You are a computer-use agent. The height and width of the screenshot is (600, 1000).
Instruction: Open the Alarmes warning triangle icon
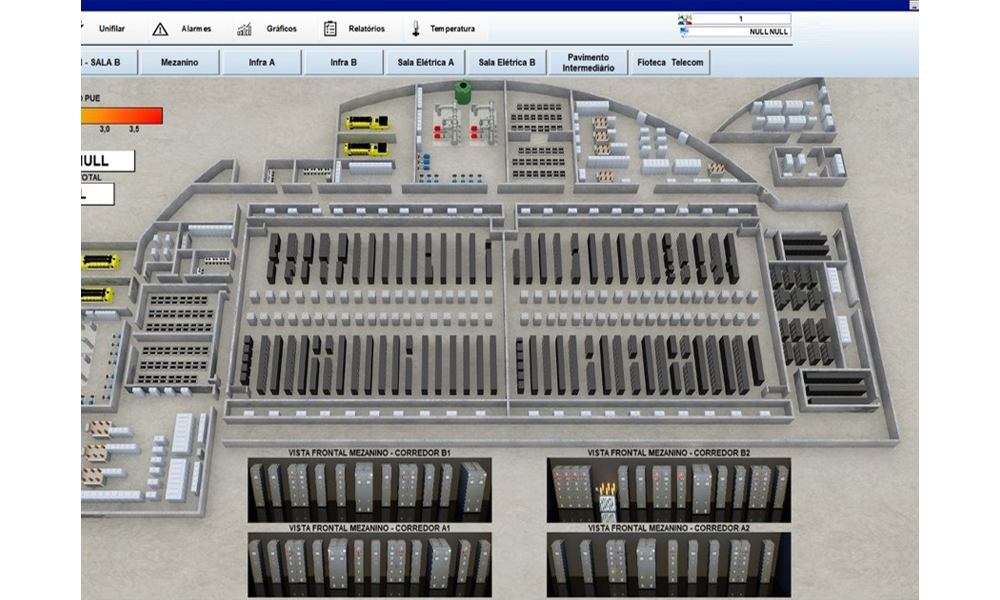coord(160,29)
